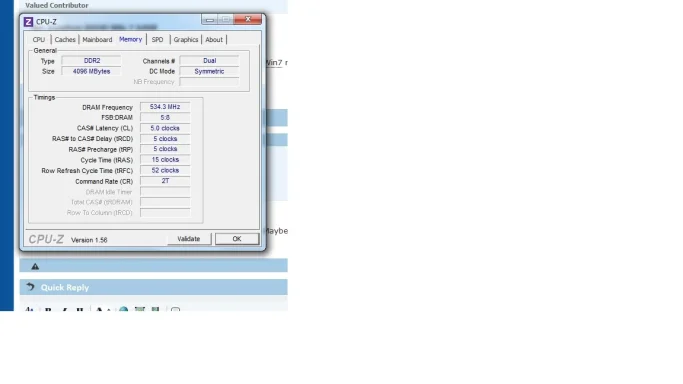The width and height of the screenshot is (683, 384).
Task: Click the Row Refresh Cycle Time value 52 clocks
Action: coord(165,171)
